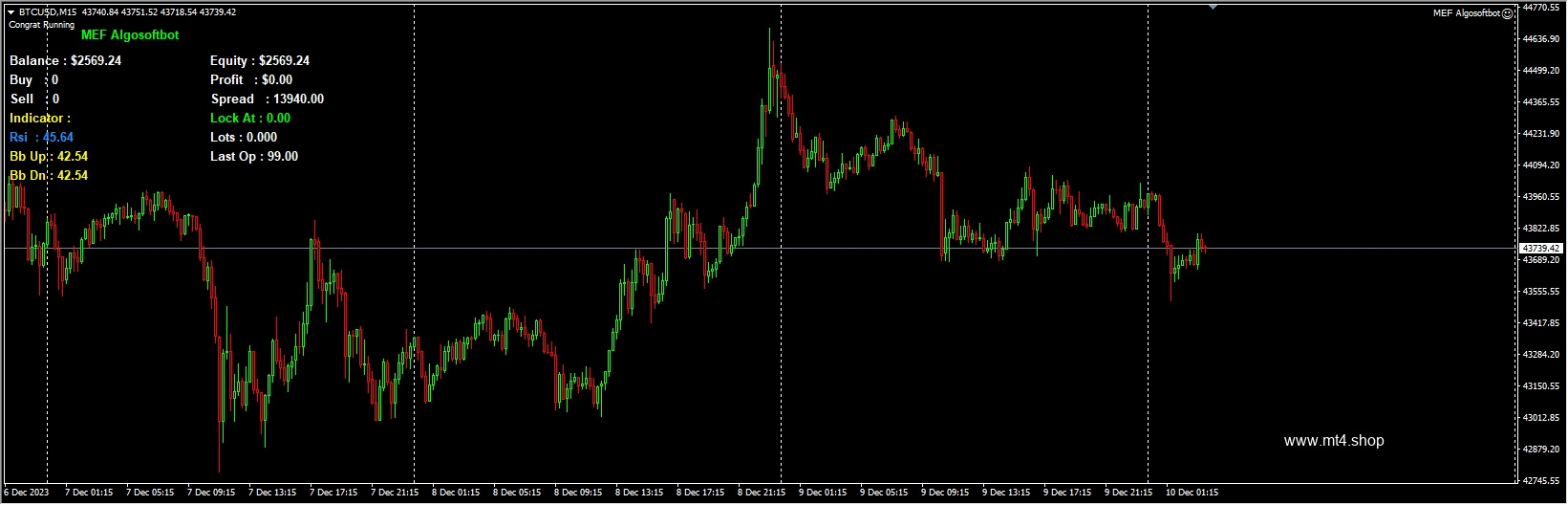Click the open price 43740.84 in header

click(100, 12)
